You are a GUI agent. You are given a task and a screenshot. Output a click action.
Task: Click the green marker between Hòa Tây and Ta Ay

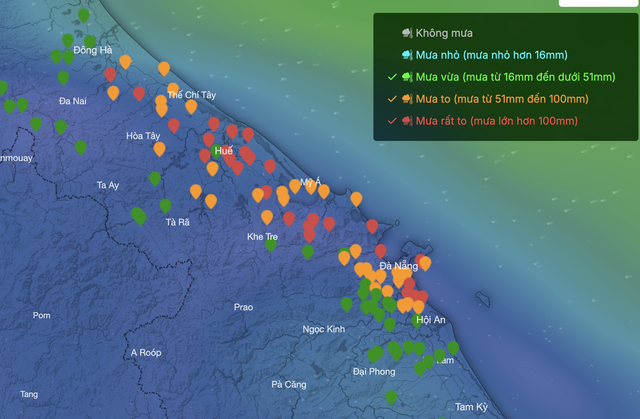point(155,178)
